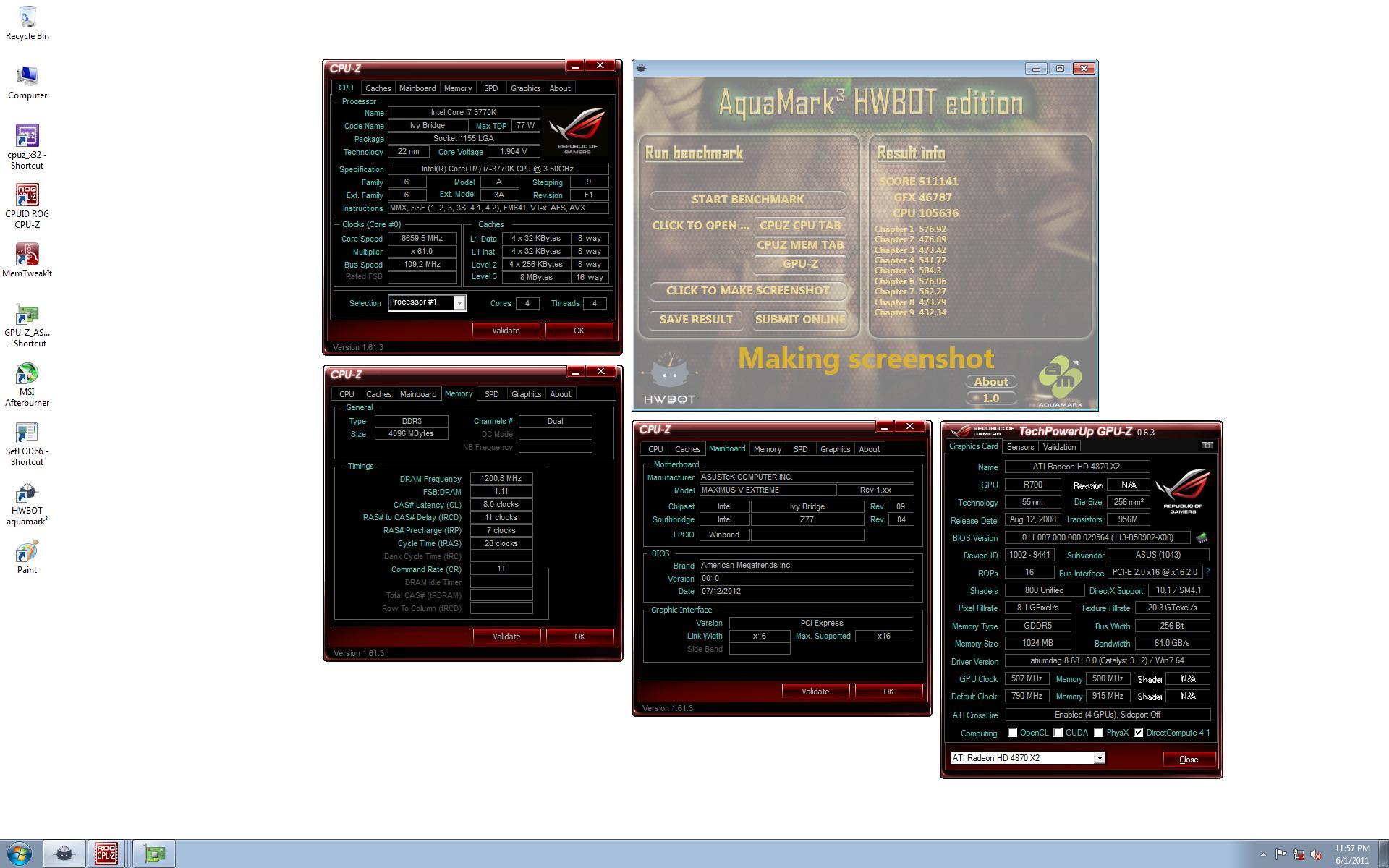Toggle PhysX checkbox in GPU-Z

pos(1098,733)
